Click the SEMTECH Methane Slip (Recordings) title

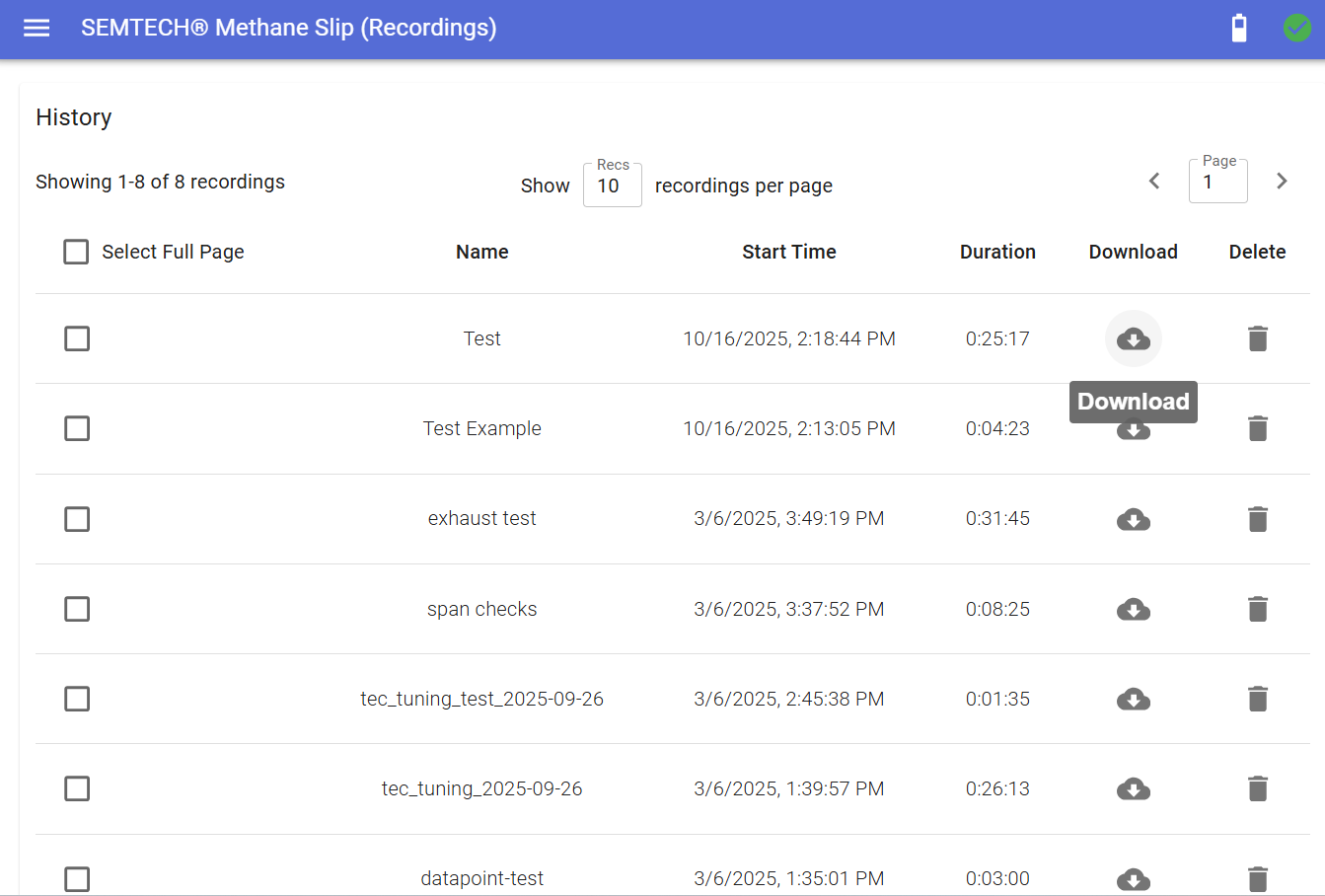pyautogui.click(x=289, y=28)
